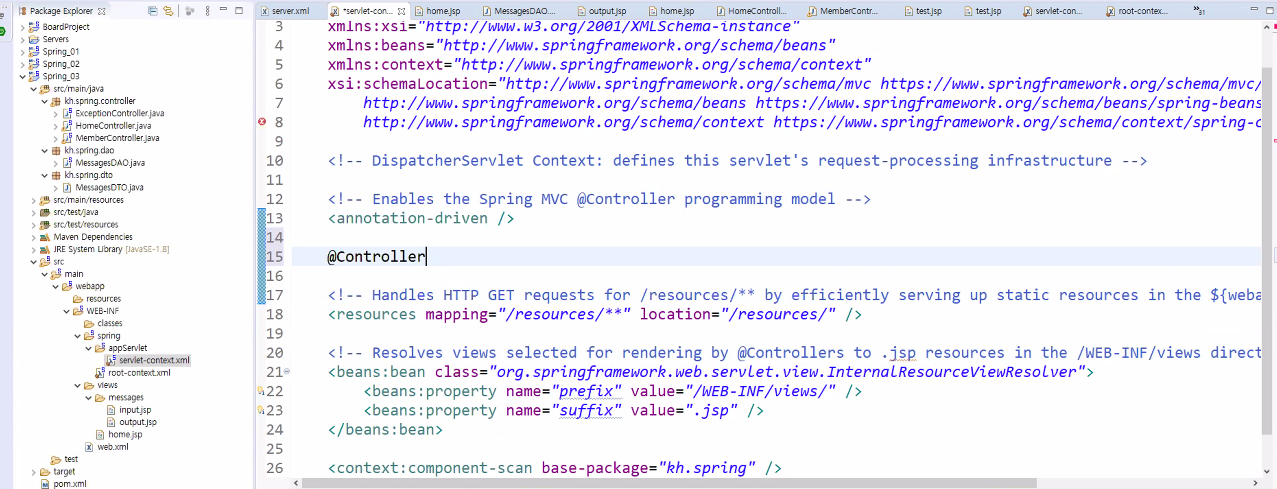This screenshot has height=489, width=1277.
Task: Select pom.xml in the tree
Action: coord(69,483)
